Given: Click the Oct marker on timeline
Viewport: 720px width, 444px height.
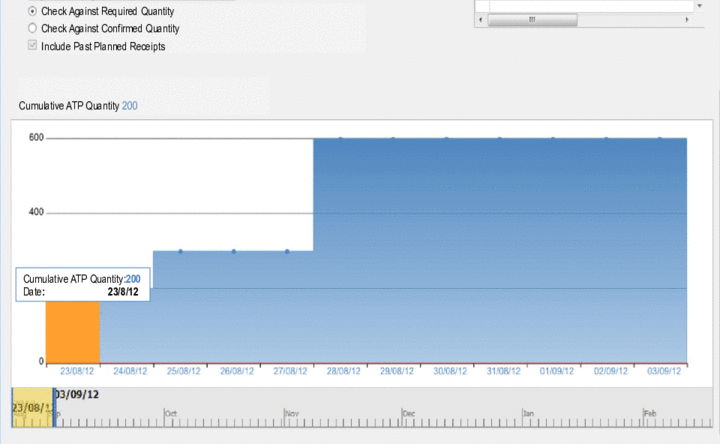Looking at the screenshot, I should (171, 412).
